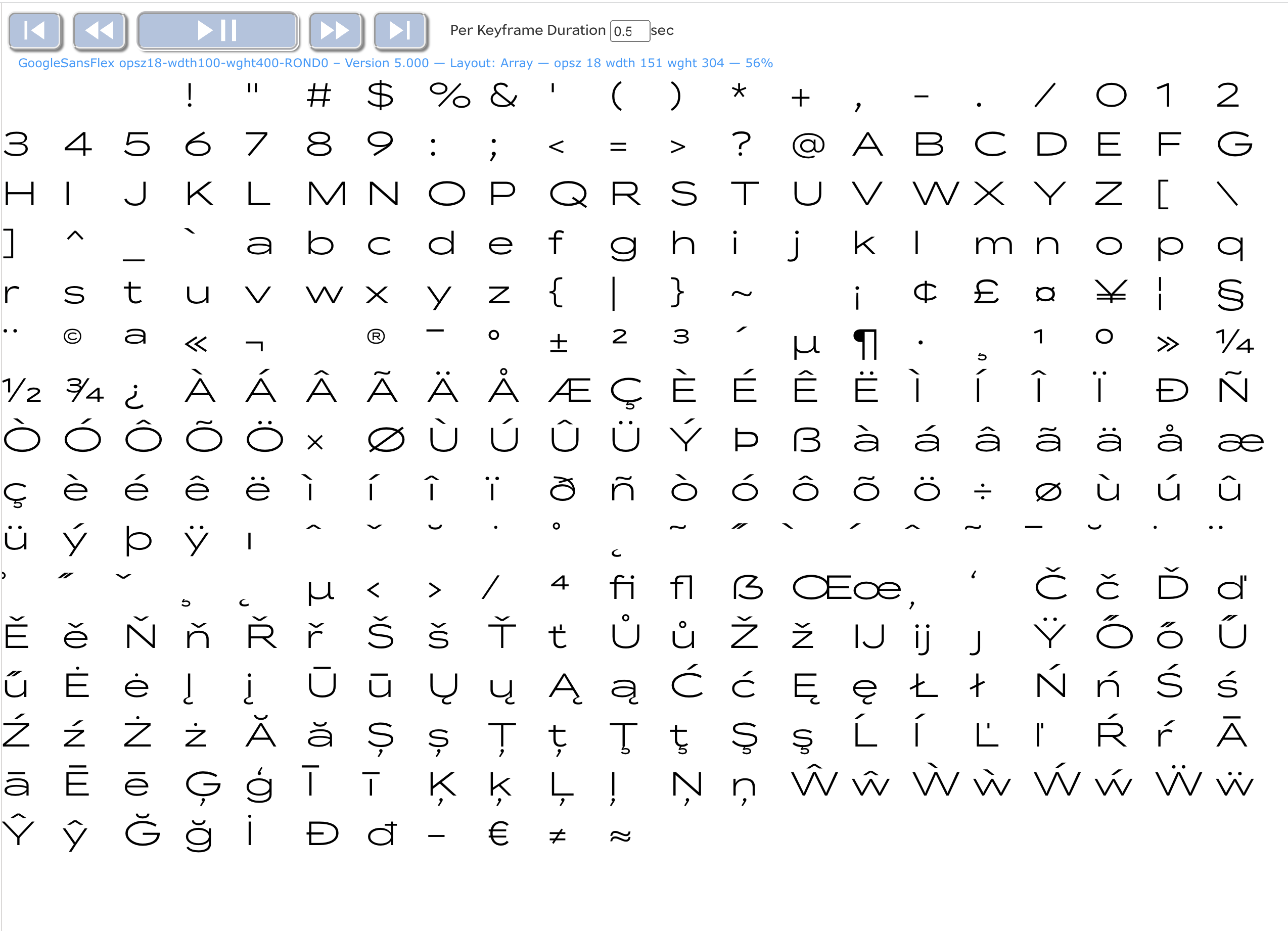
Task: Click the '¥' yen glyph
Action: pos(1111,292)
